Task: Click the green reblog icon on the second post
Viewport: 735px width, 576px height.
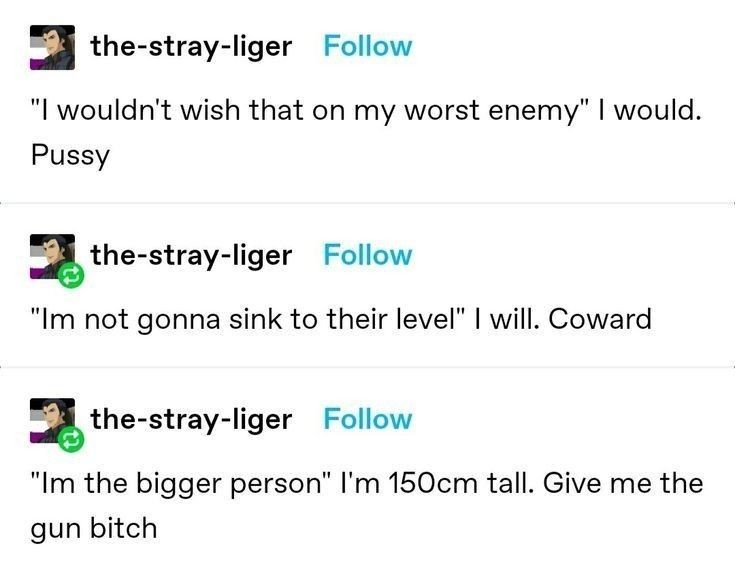Action: tap(71, 276)
